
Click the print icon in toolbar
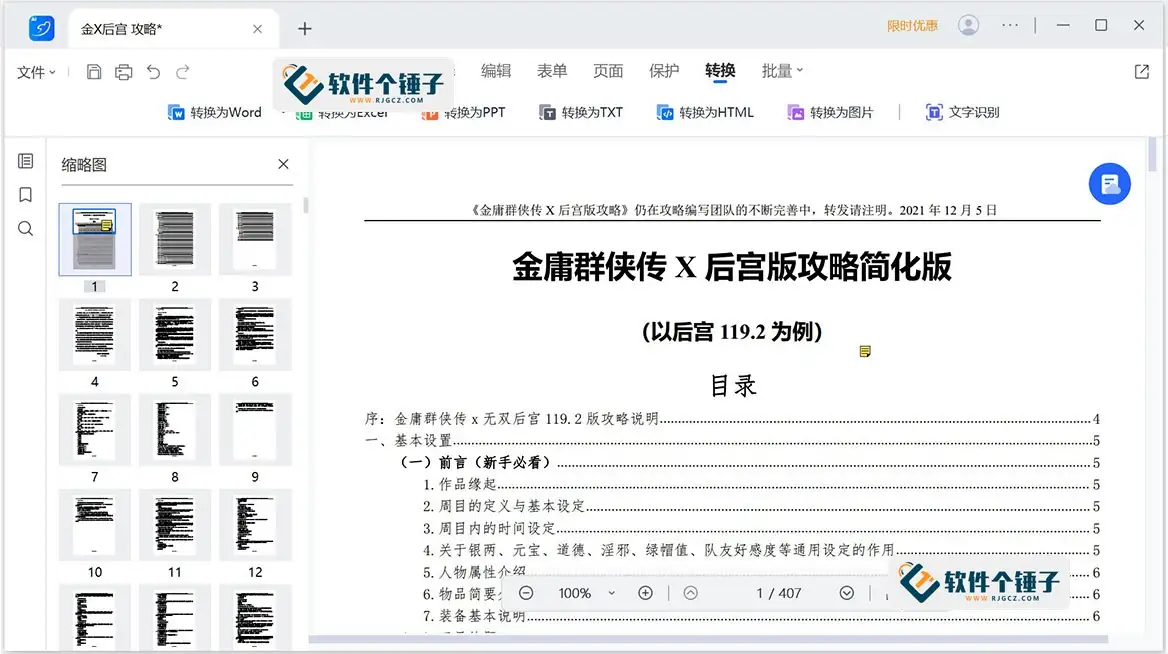(122, 70)
